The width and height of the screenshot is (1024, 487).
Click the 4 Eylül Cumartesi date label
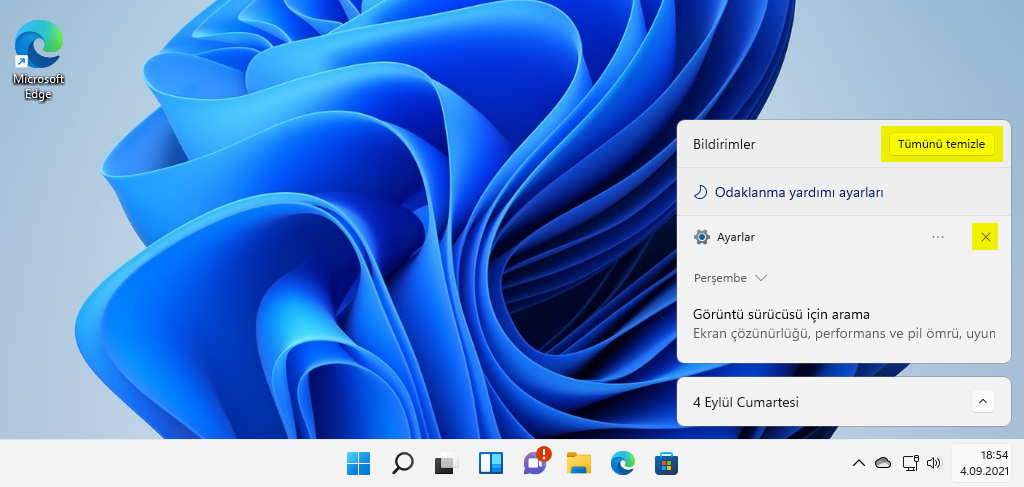point(746,402)
